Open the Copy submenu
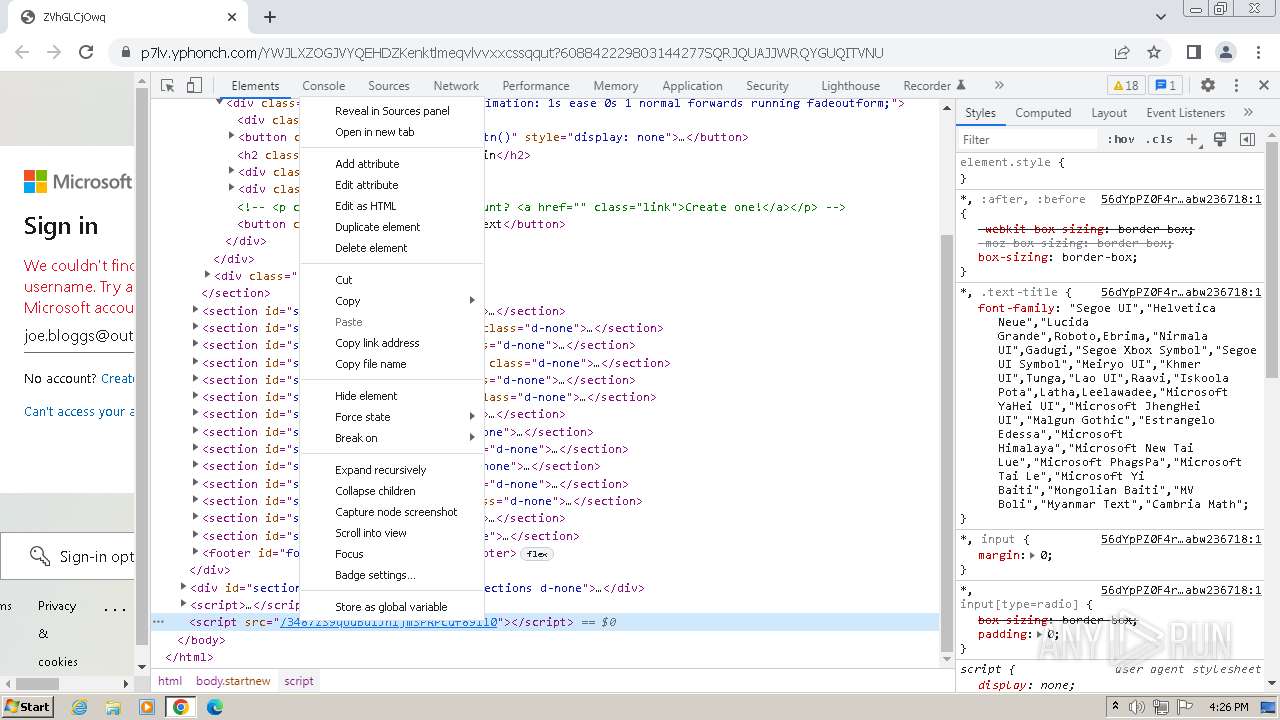1280x720 pixels. (x=392, y=301)
